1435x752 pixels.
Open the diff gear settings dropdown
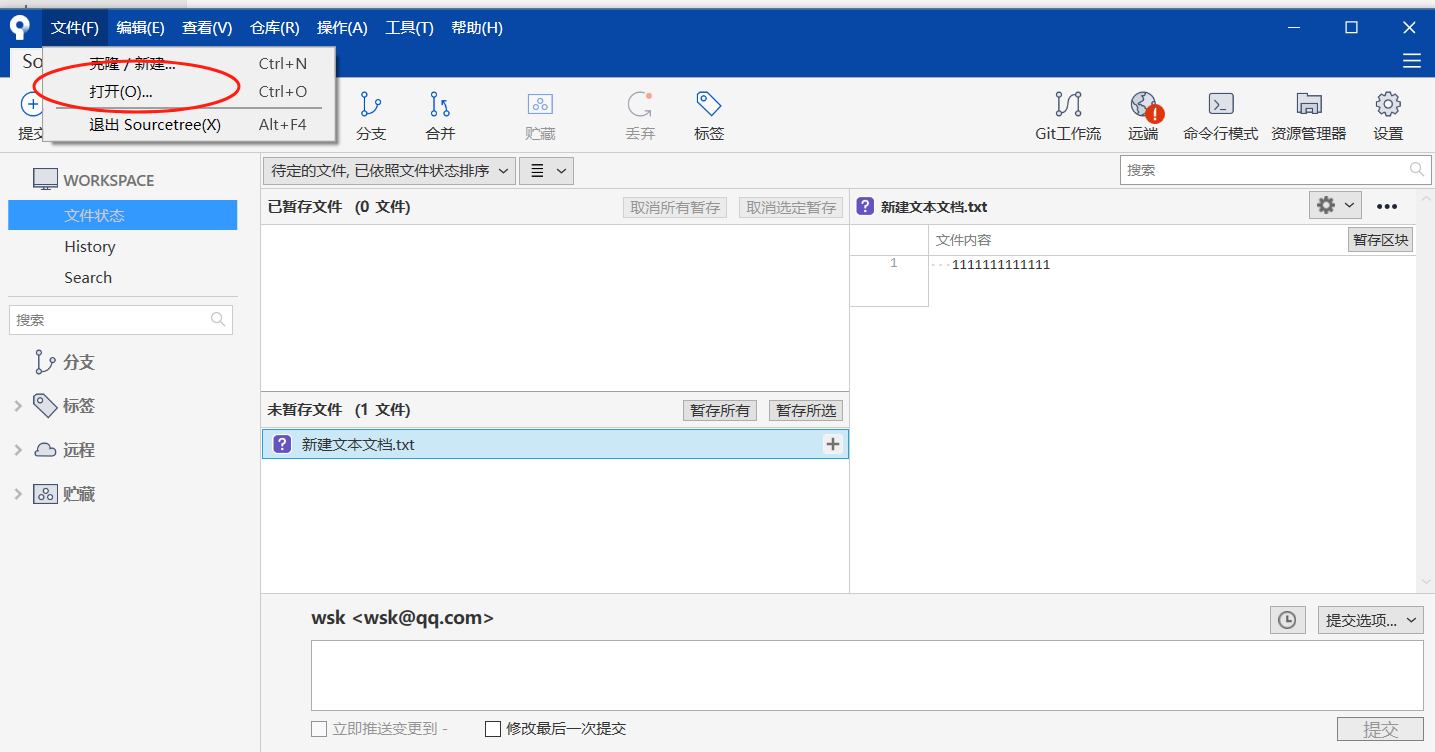[x=1336, y=205]
